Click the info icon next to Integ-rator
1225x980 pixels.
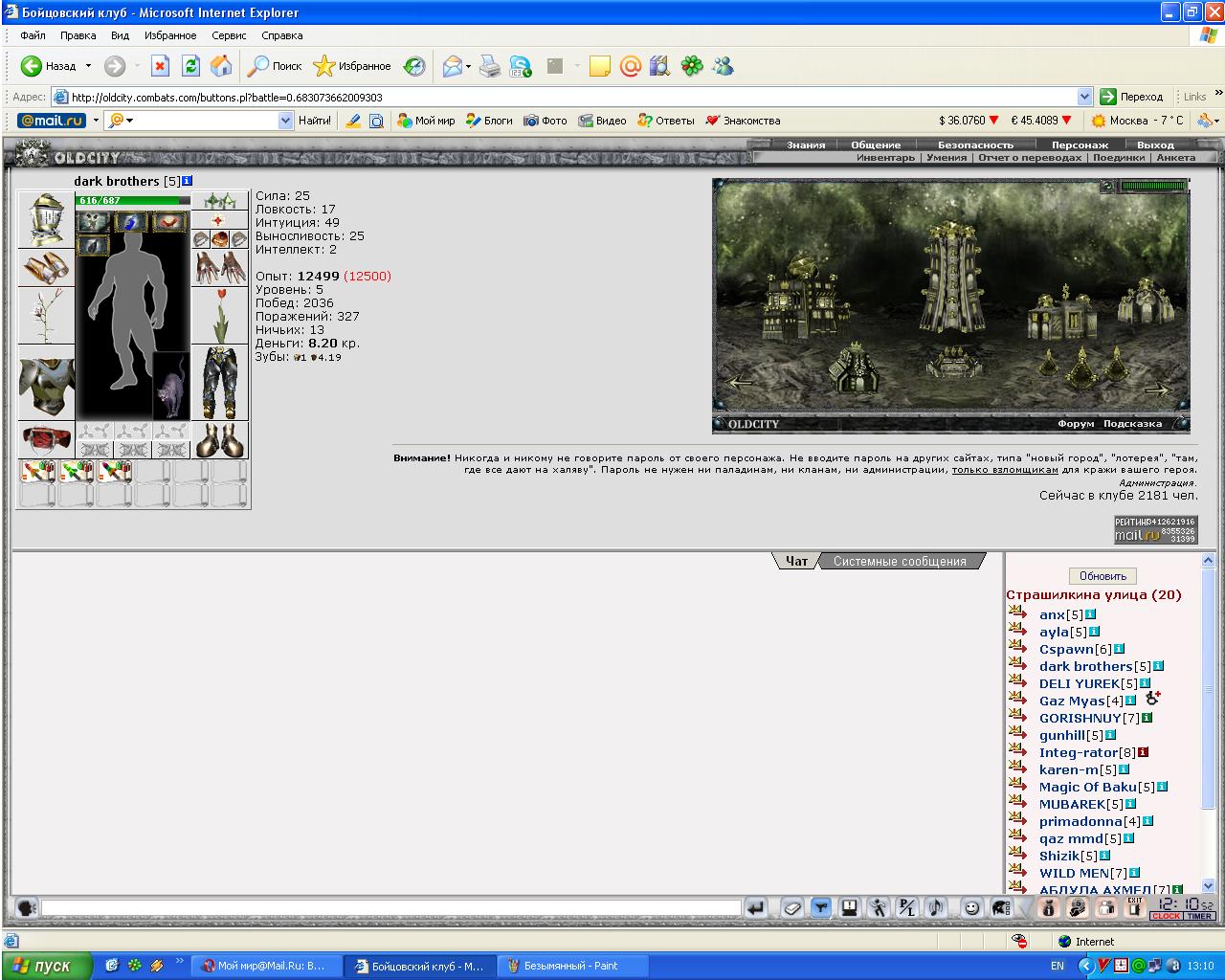tap(1143, 752)
